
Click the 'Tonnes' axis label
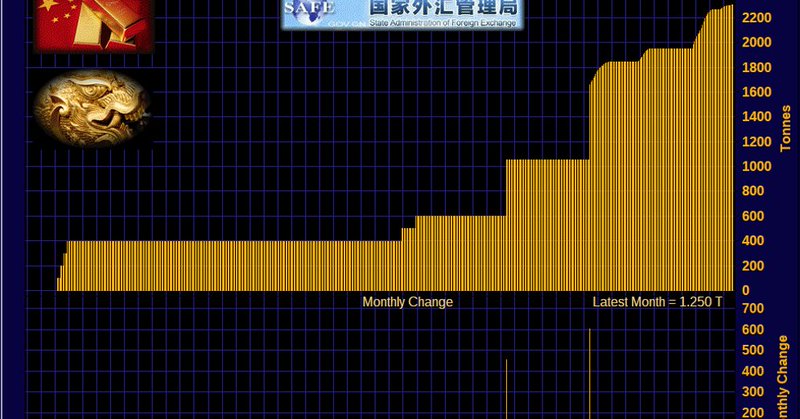(785, 129)
